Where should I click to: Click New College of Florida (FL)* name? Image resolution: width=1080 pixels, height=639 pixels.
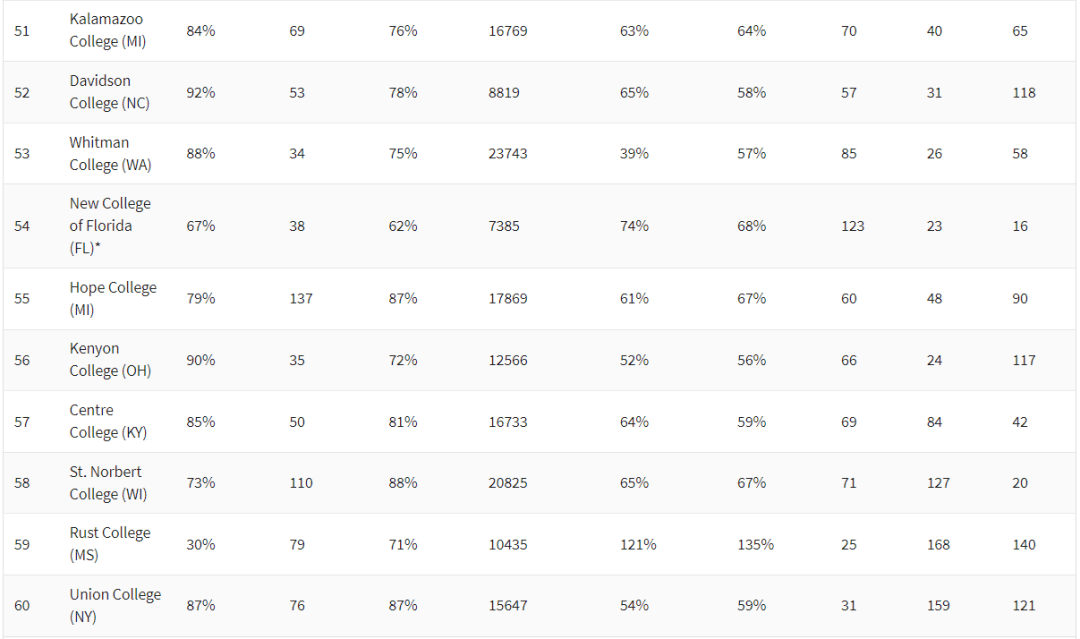pos(110,225)
